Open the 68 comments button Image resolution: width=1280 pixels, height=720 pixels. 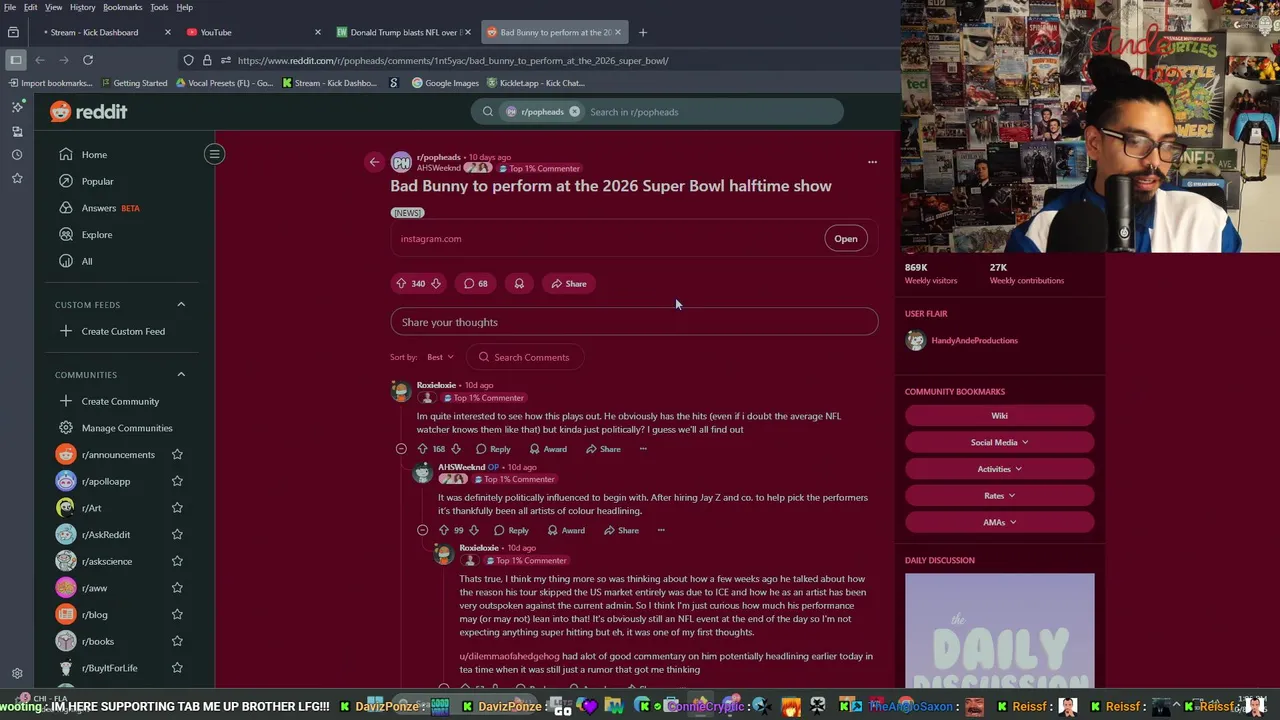coord(475,284)
